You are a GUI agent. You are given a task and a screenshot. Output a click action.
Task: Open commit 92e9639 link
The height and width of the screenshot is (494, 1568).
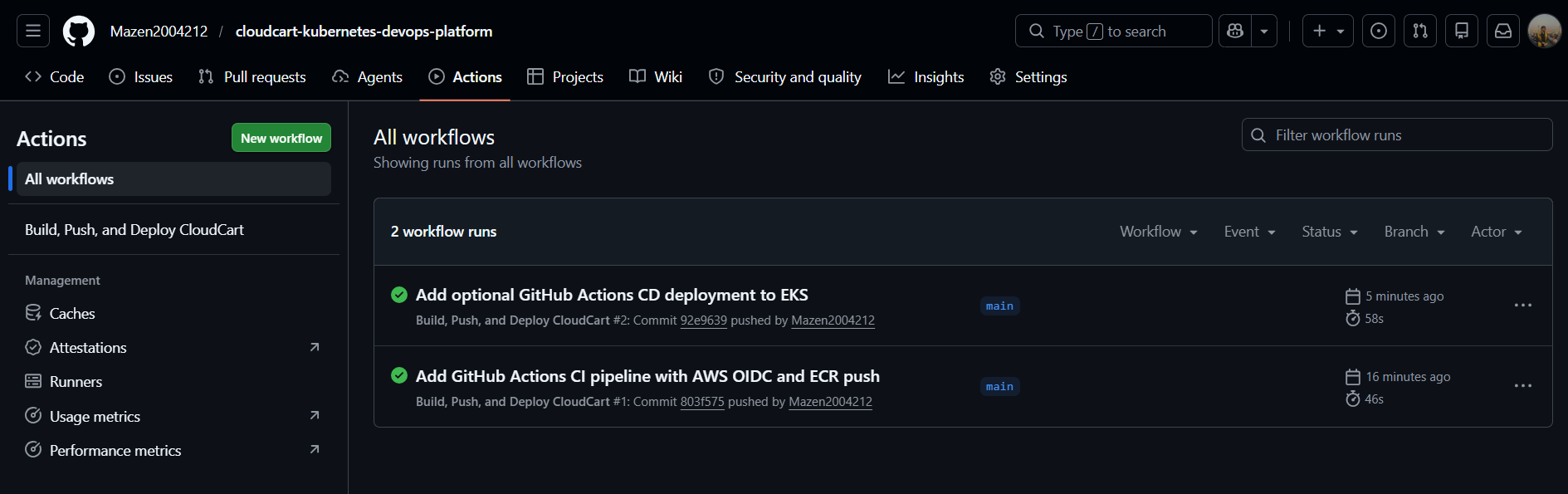point(704,320)
